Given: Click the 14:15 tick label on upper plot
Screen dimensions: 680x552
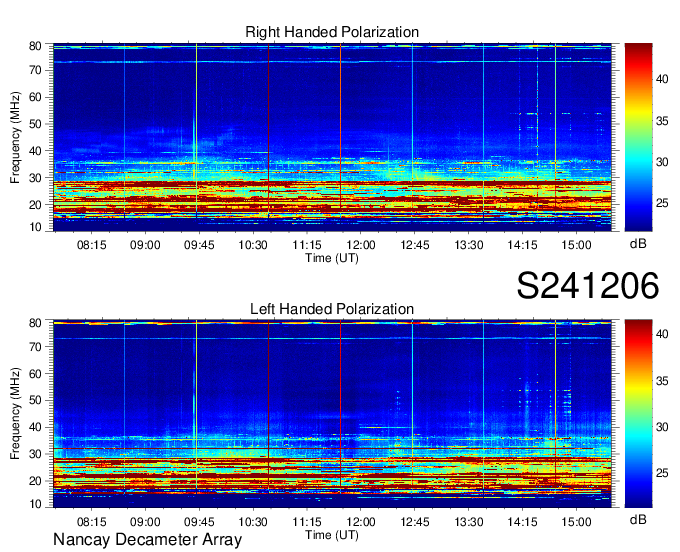Looking at the screenshot, I should point(523,245).
